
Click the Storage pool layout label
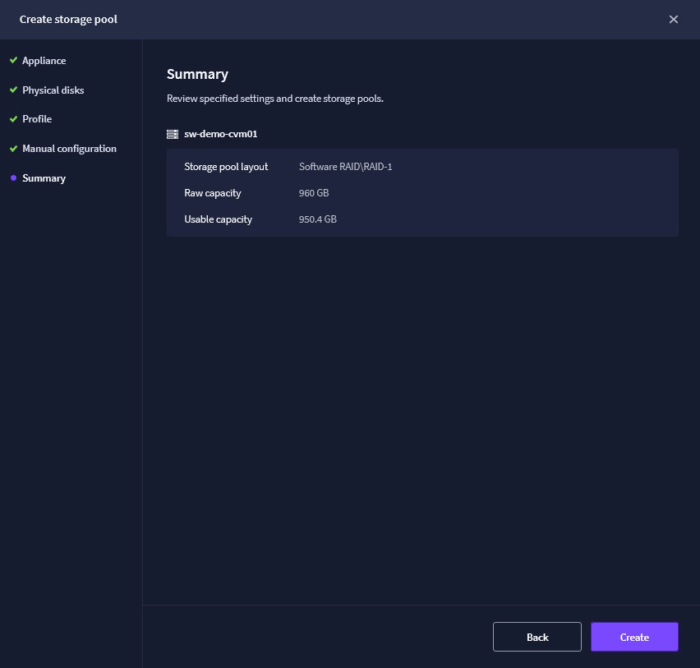[226, 167]
